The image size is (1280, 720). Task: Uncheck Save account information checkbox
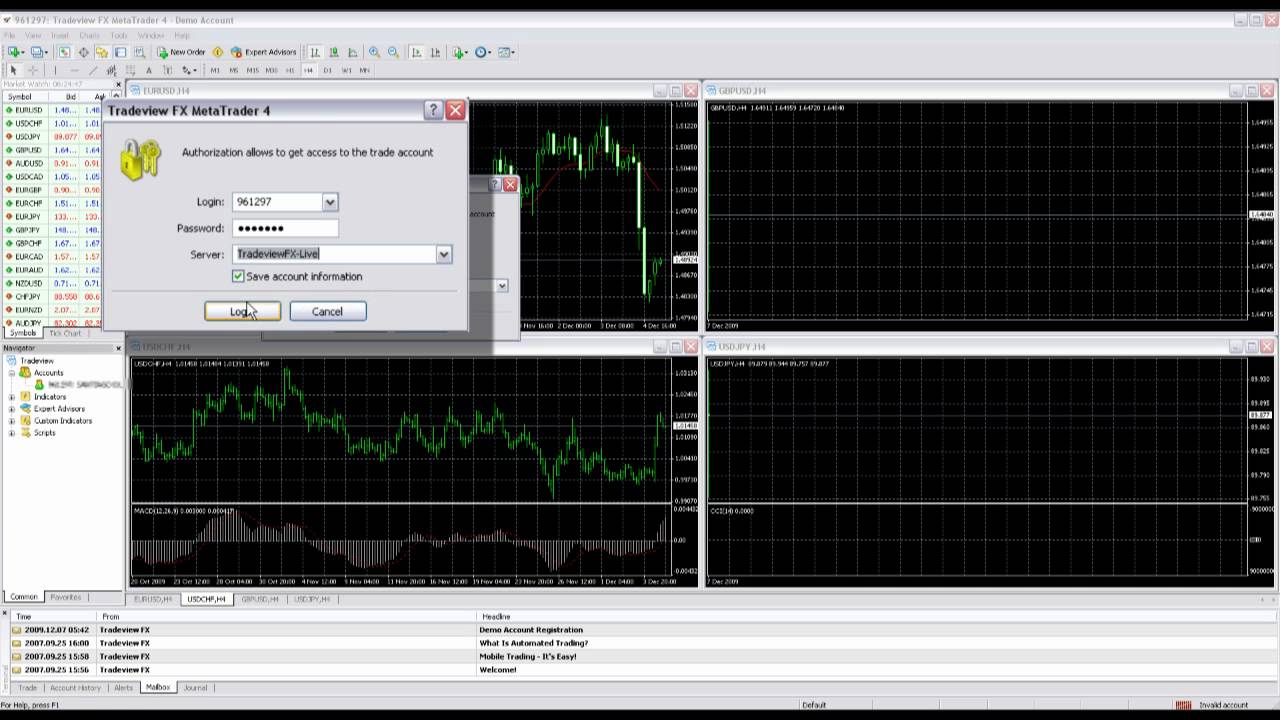238,276
